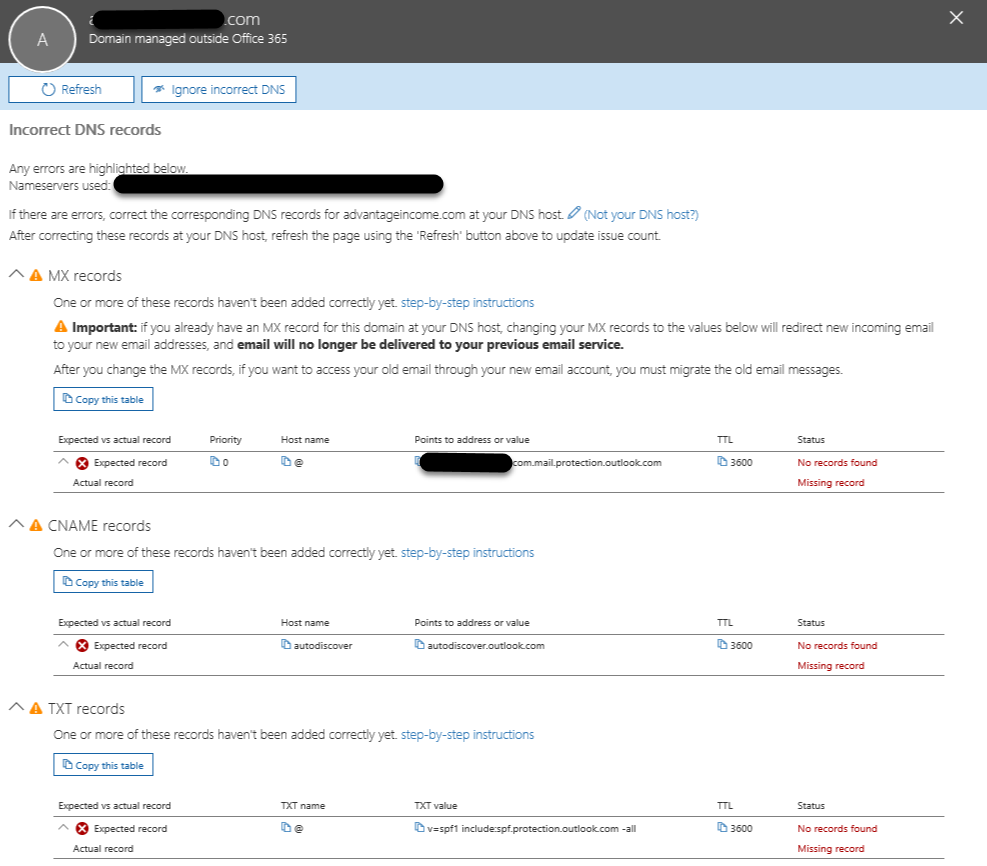The image size is (987, 866).
Task: Click MX record red error icon
Action: click(x=82, y=463)
